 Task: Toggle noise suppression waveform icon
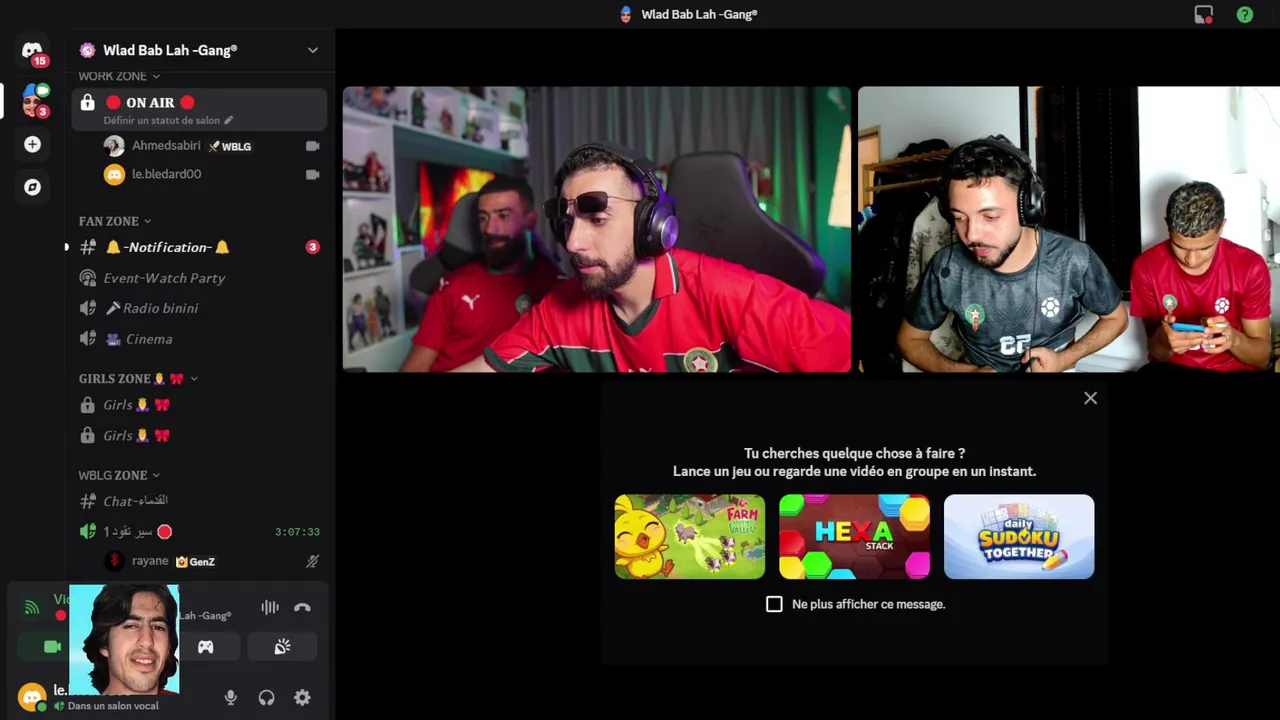[270, 607]
